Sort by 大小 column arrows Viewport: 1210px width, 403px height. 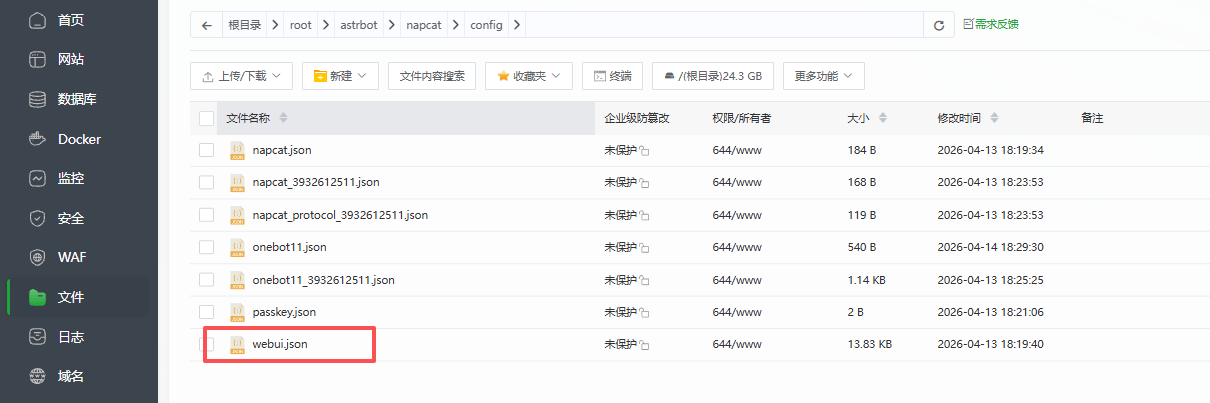882,118
